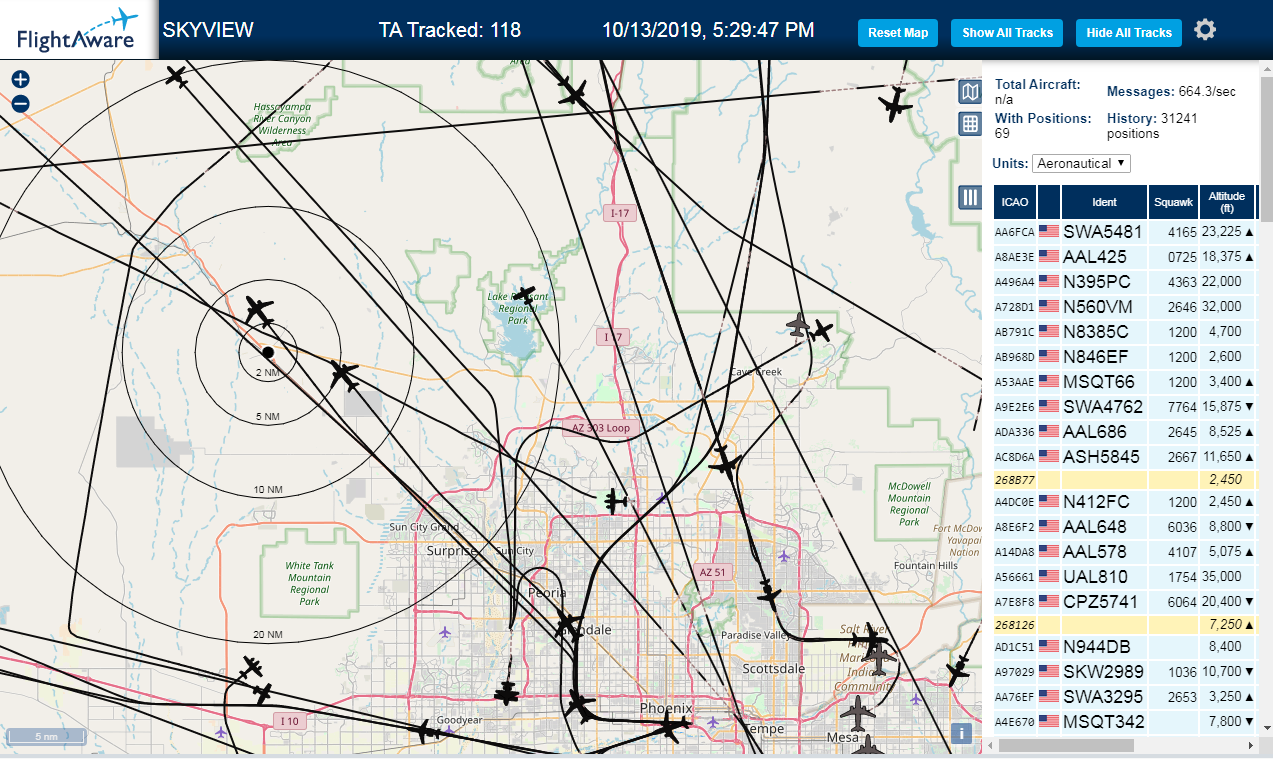Viewport: 1273px width, 759px height.
Task: Click the vertical scrollbar of the sidebar
Action: pyautogui.click(x=1266, y=150)
